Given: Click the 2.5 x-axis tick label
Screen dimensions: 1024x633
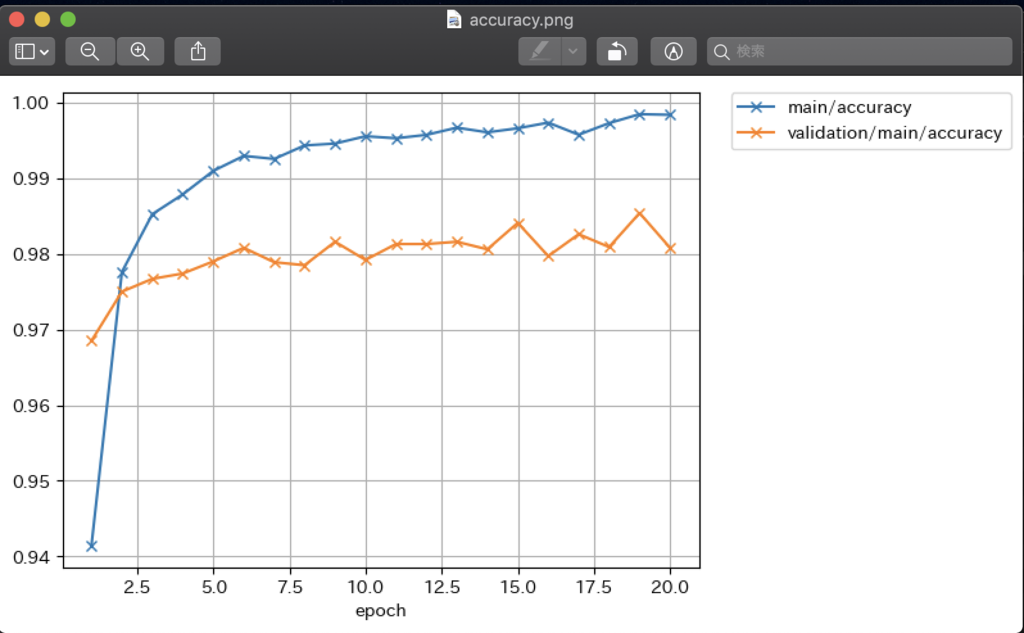Looking at the screenshot, I should (x=137, y=587).
